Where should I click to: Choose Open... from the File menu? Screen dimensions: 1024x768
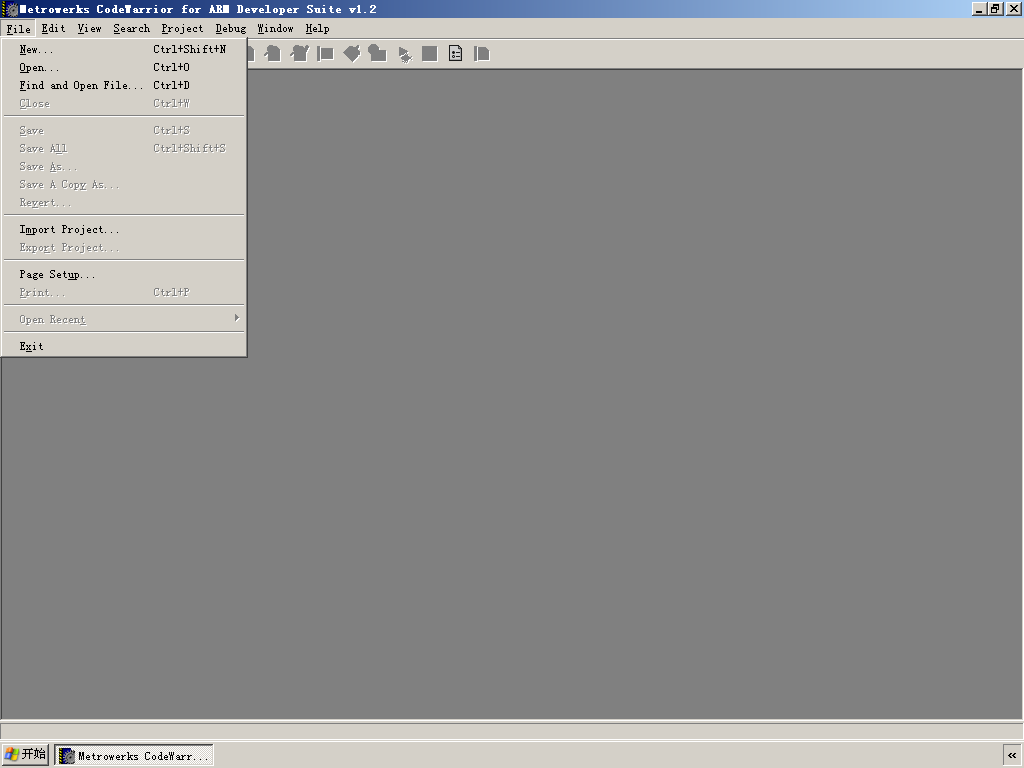(x=124, y=67)
